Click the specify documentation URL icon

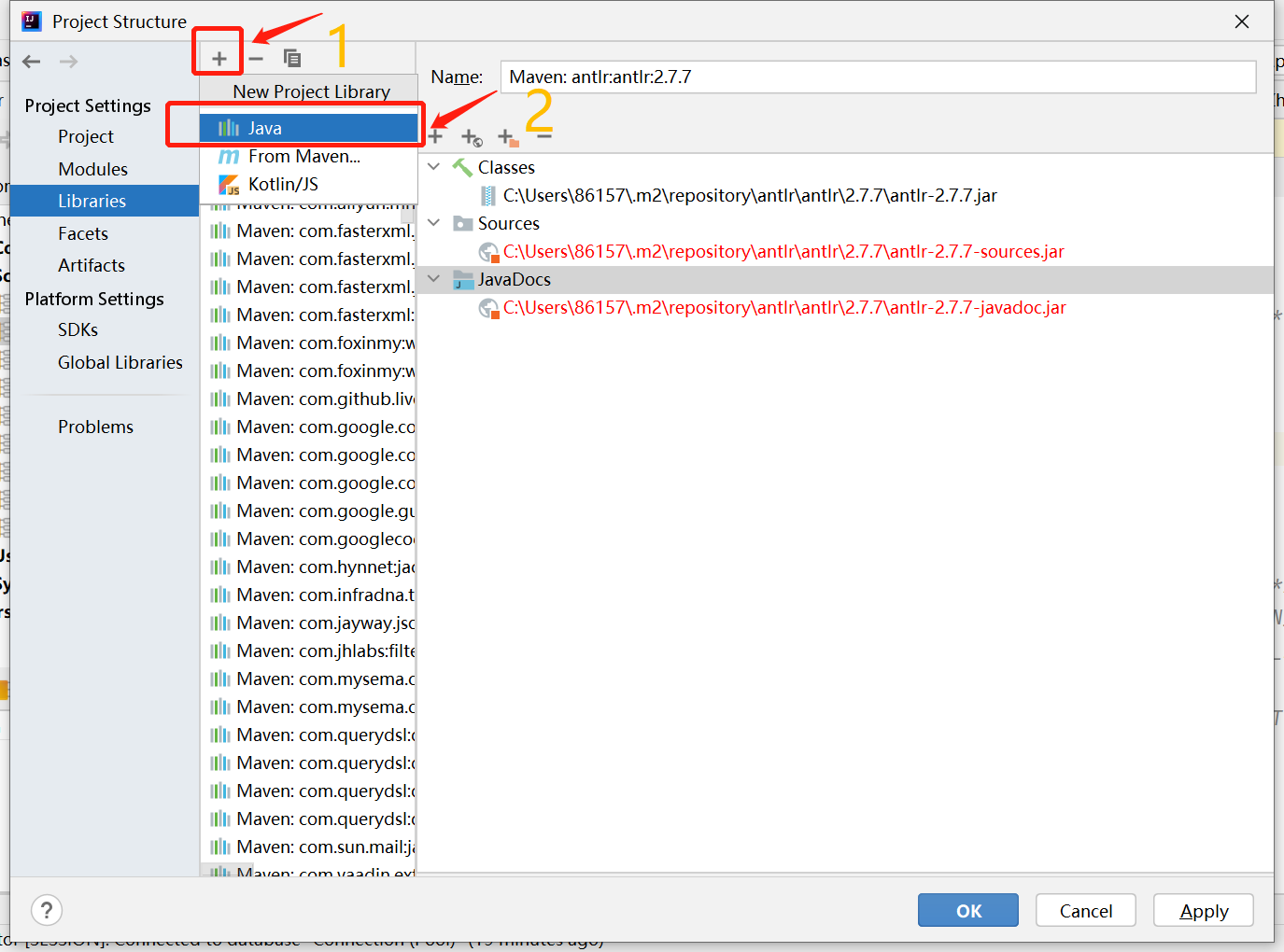(x=473, y=138)
